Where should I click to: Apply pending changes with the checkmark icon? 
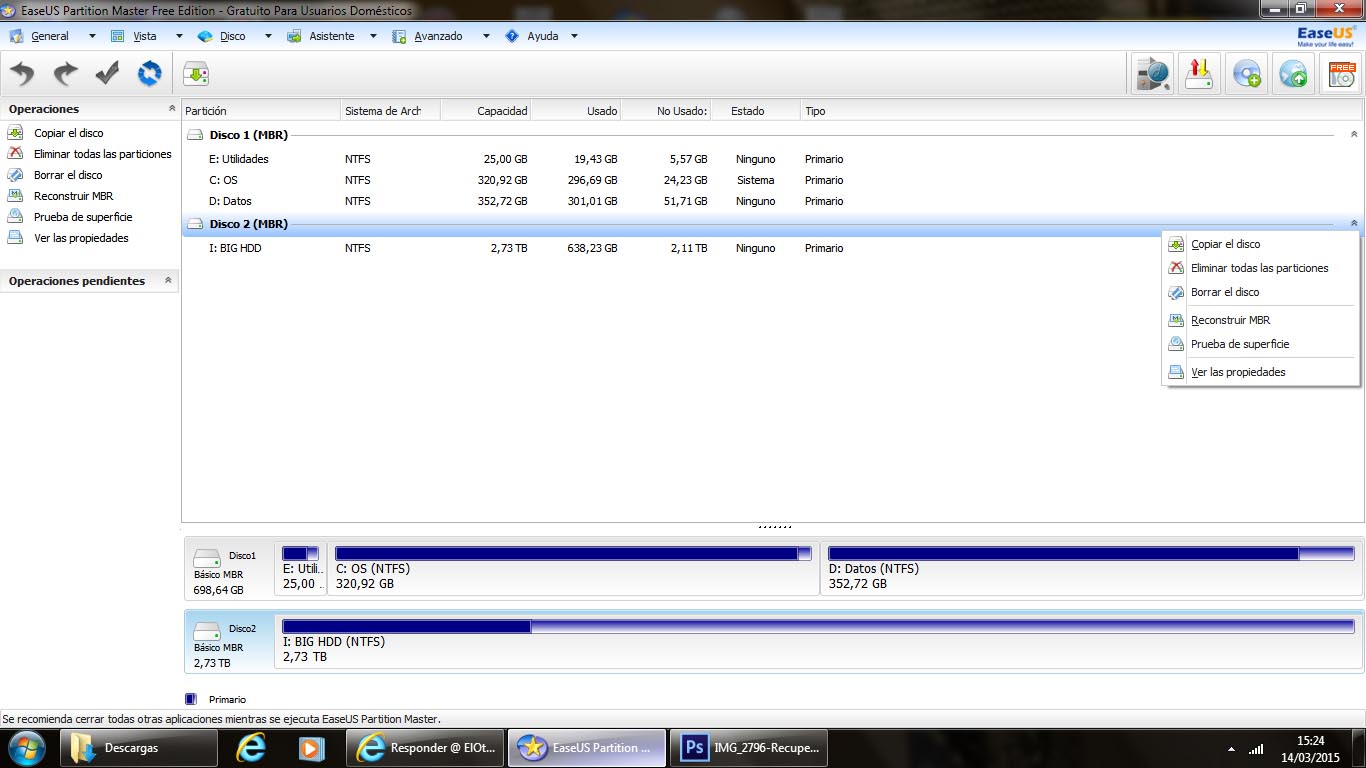coord(107,73)
